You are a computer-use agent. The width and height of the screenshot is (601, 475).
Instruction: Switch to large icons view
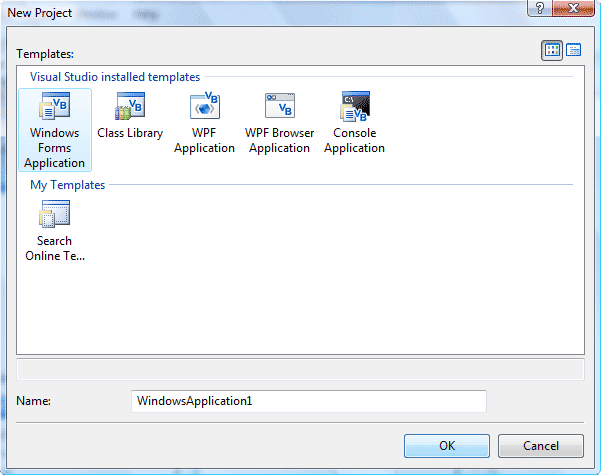coord(552,50)
